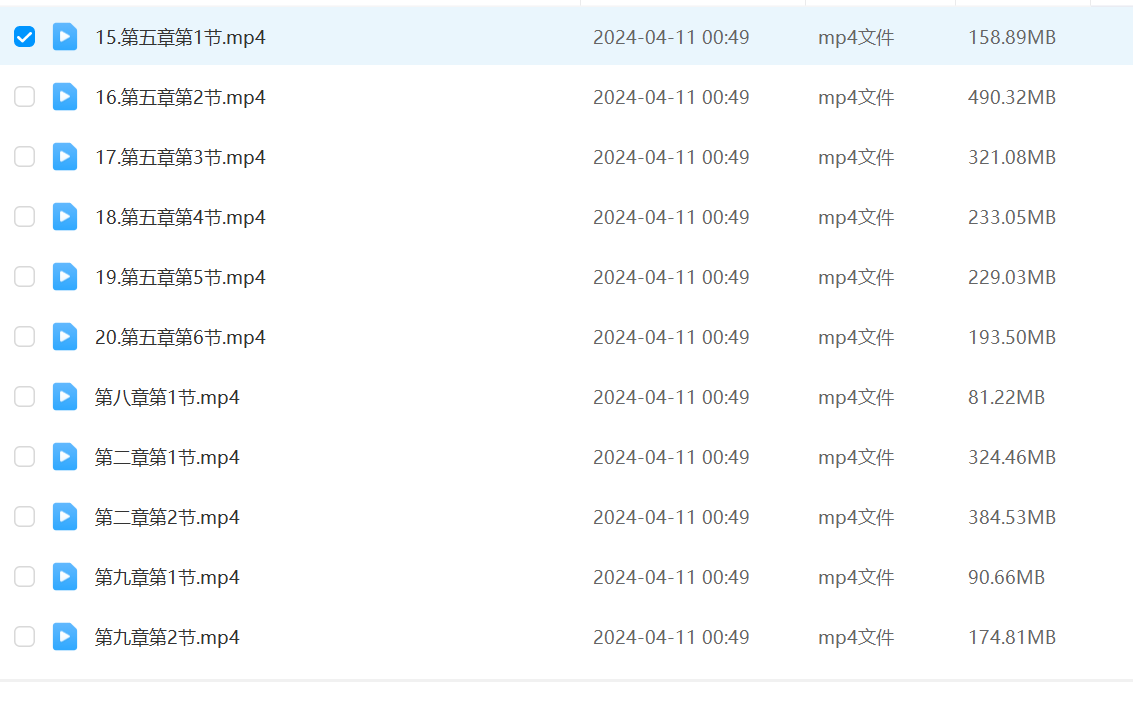The height and width of the screenshot is (704, 1133).
Task: Click the video icon next to 第九章第2节.mp4
Action: [x=65, y=637]
